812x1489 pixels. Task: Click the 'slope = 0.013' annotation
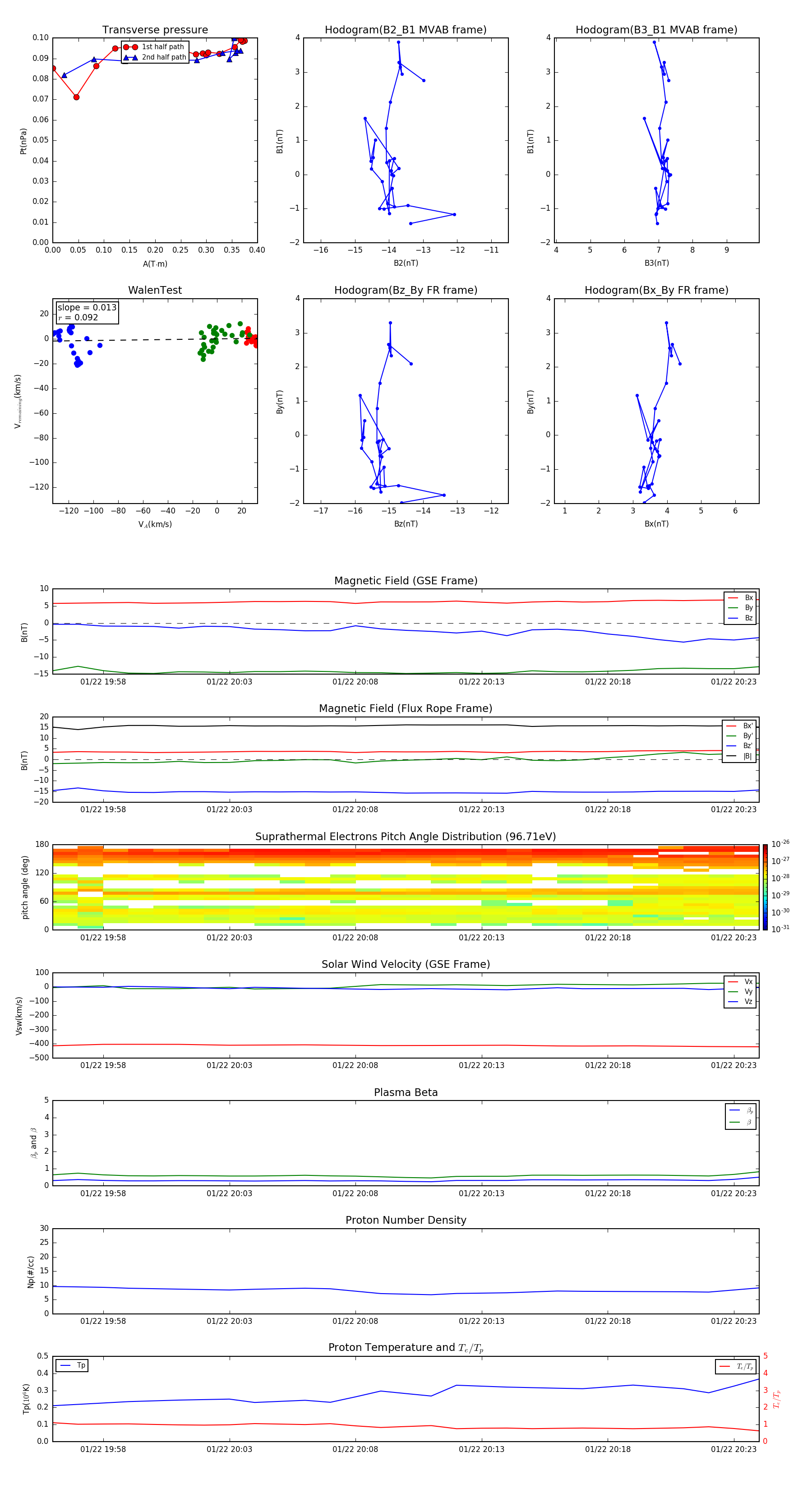coord(87,308)
